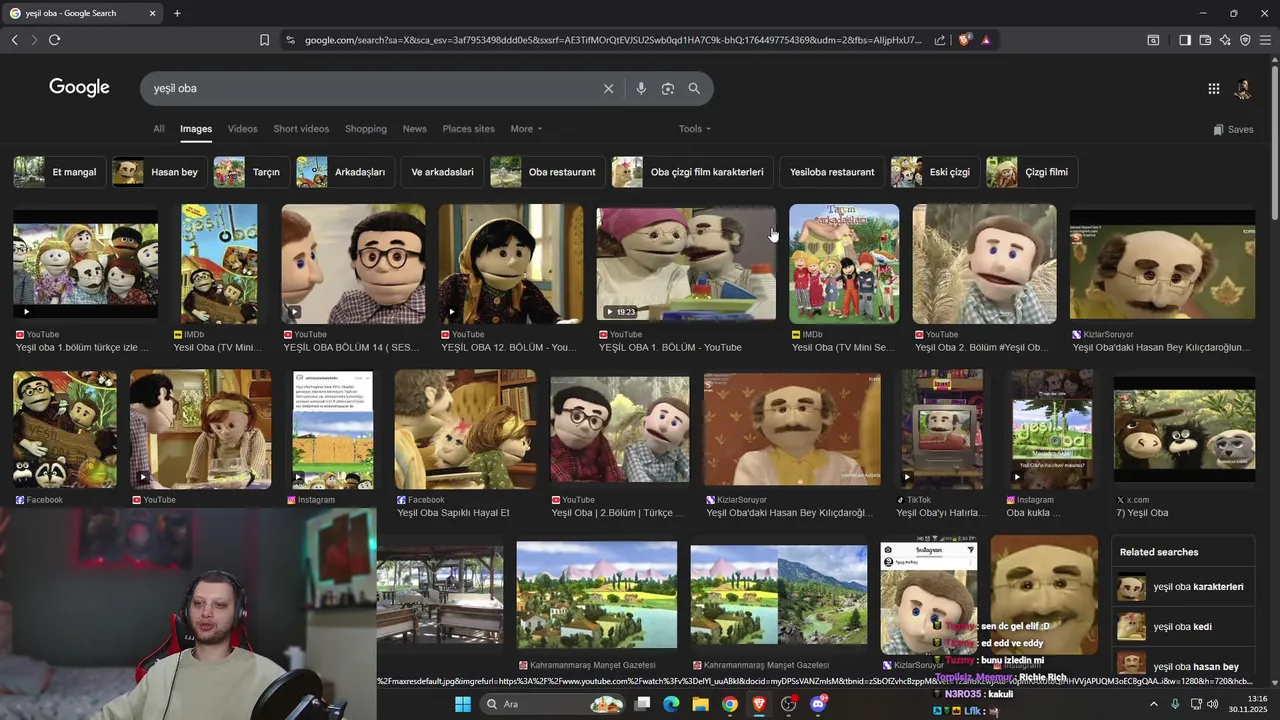The height and width of the screenshot is (720, 1280).
Task: Open YEŞİL OBA 12. BÖLÜM thumbnail
Action: (511, 264)
